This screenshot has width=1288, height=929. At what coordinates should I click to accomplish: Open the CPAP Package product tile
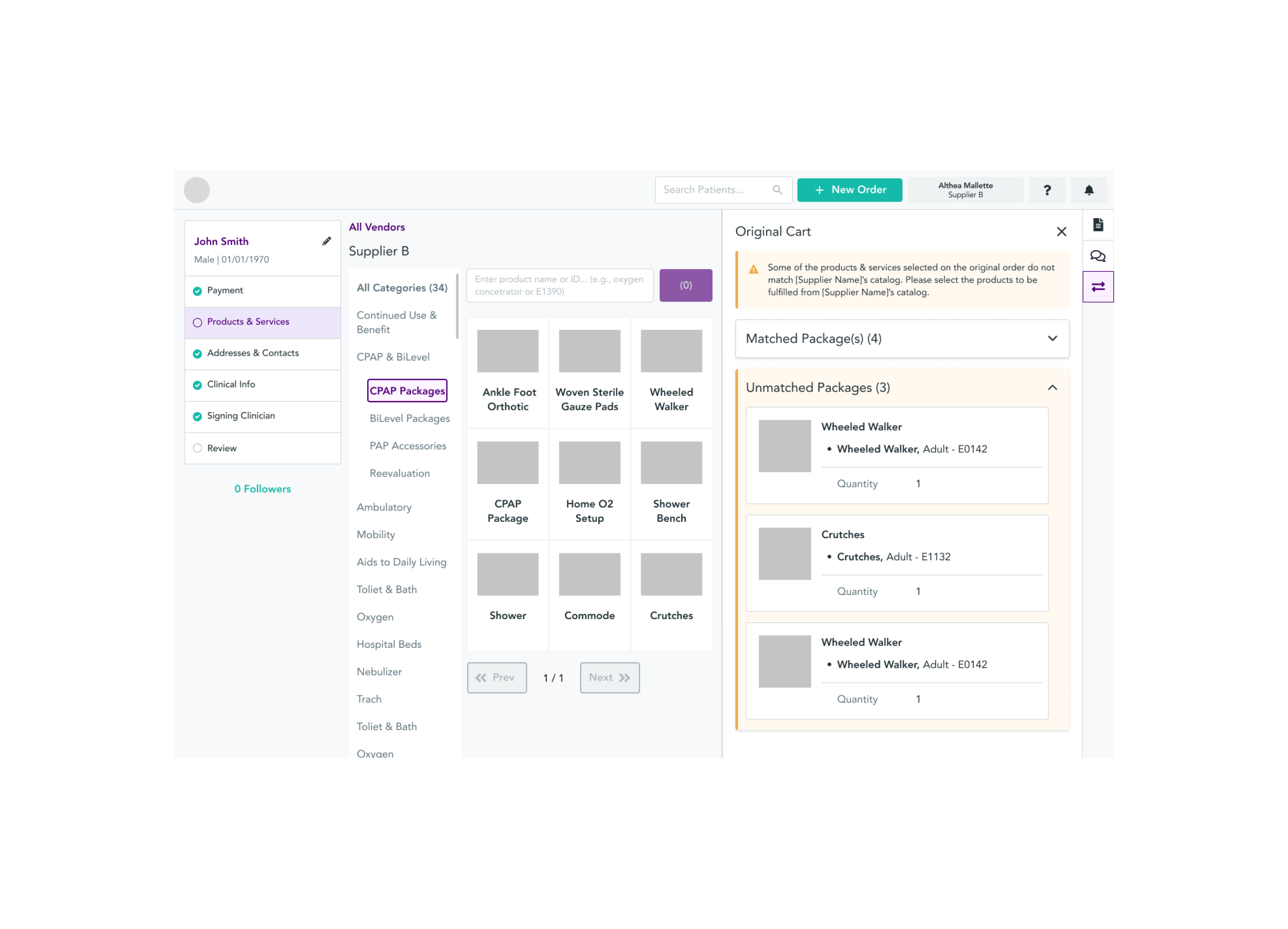(508, 485)
